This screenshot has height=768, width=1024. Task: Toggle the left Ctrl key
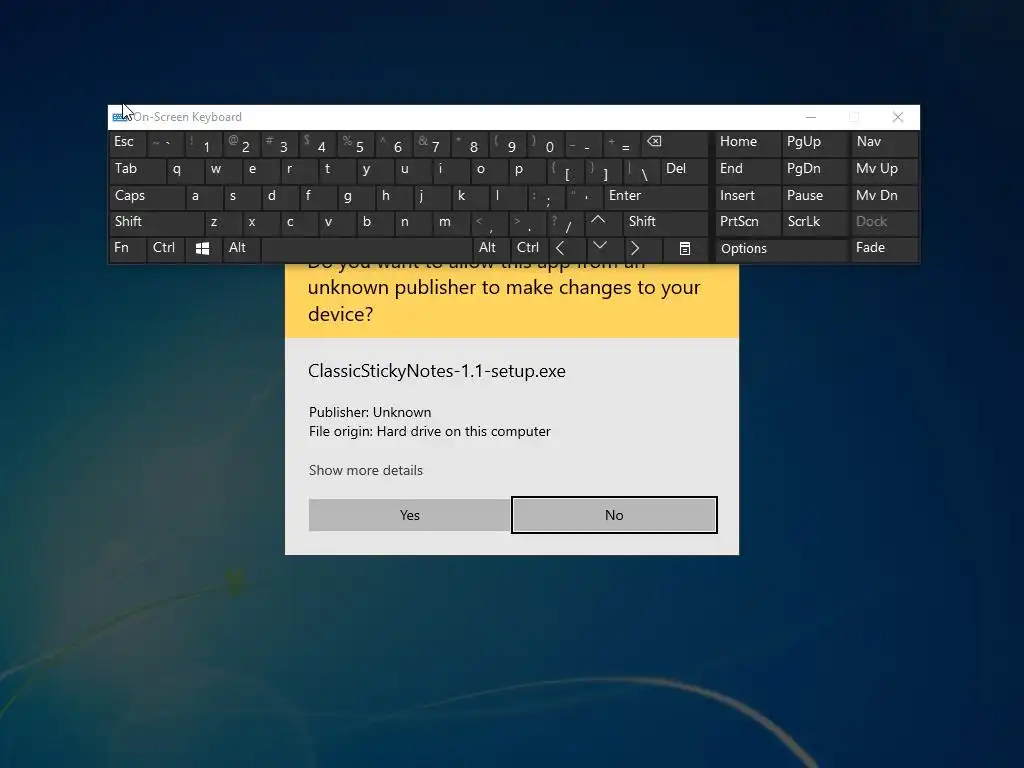pyautogui.click(x=166, y=249)
